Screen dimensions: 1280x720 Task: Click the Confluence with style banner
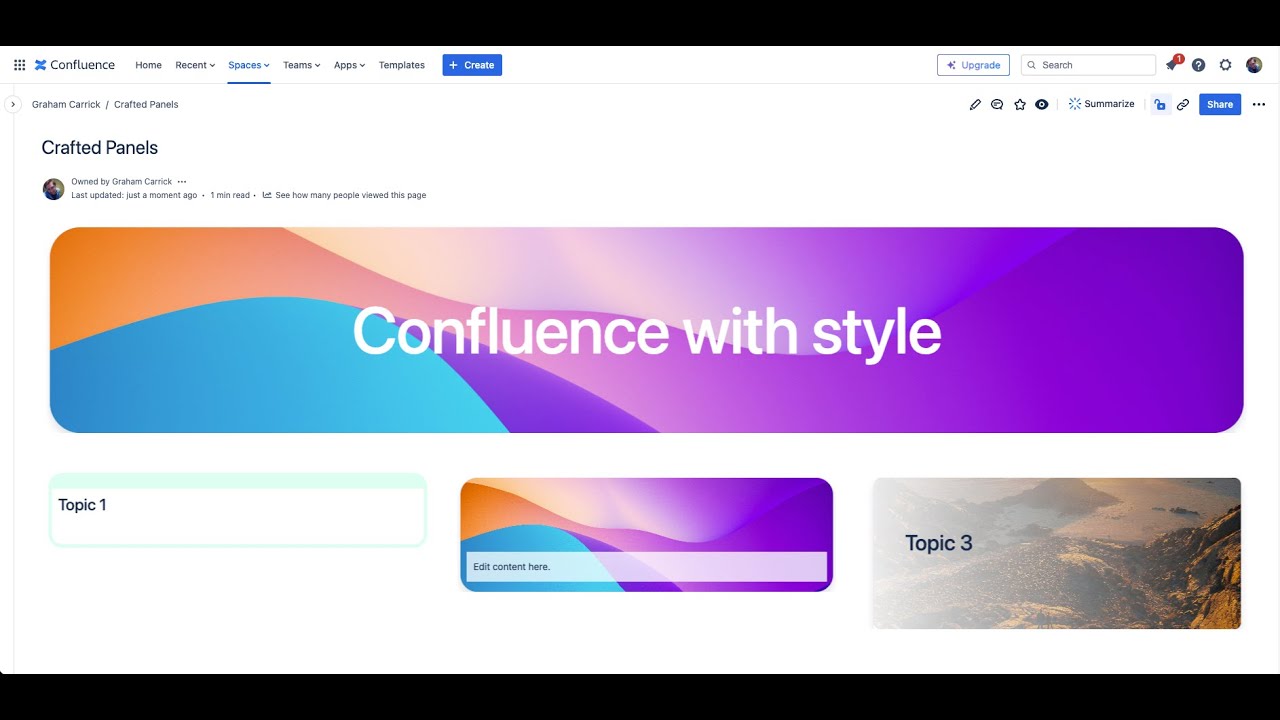(646, 330)
